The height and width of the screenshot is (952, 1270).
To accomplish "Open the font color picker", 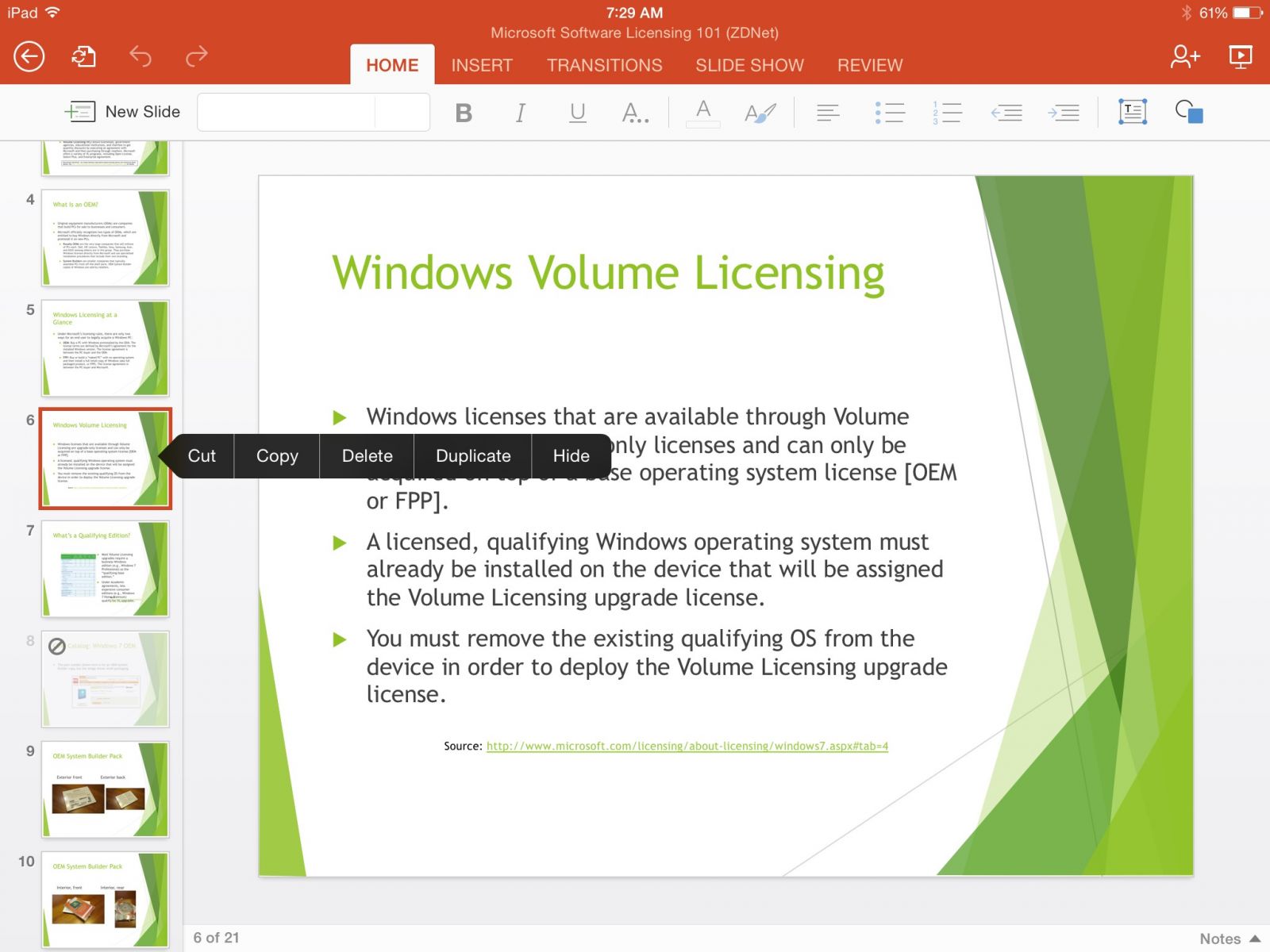I will click(x=703, y=113).
